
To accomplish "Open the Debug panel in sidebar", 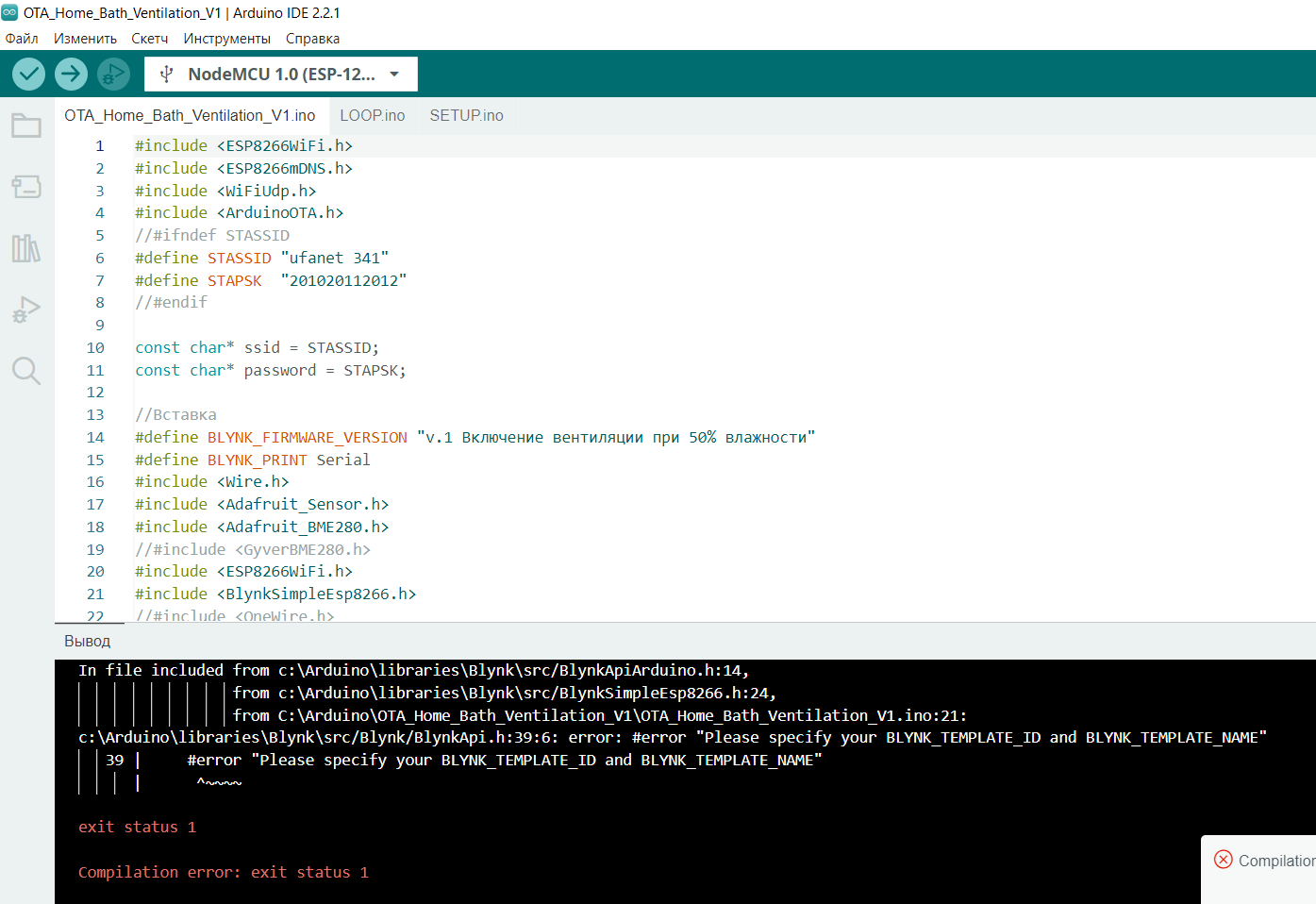I will 26,310.
